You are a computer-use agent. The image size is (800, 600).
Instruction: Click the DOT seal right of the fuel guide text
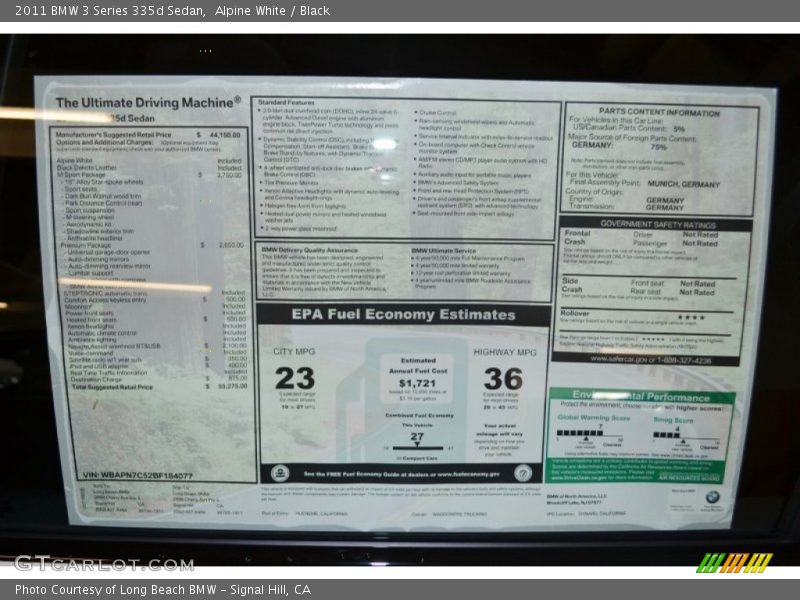[522, 473]
